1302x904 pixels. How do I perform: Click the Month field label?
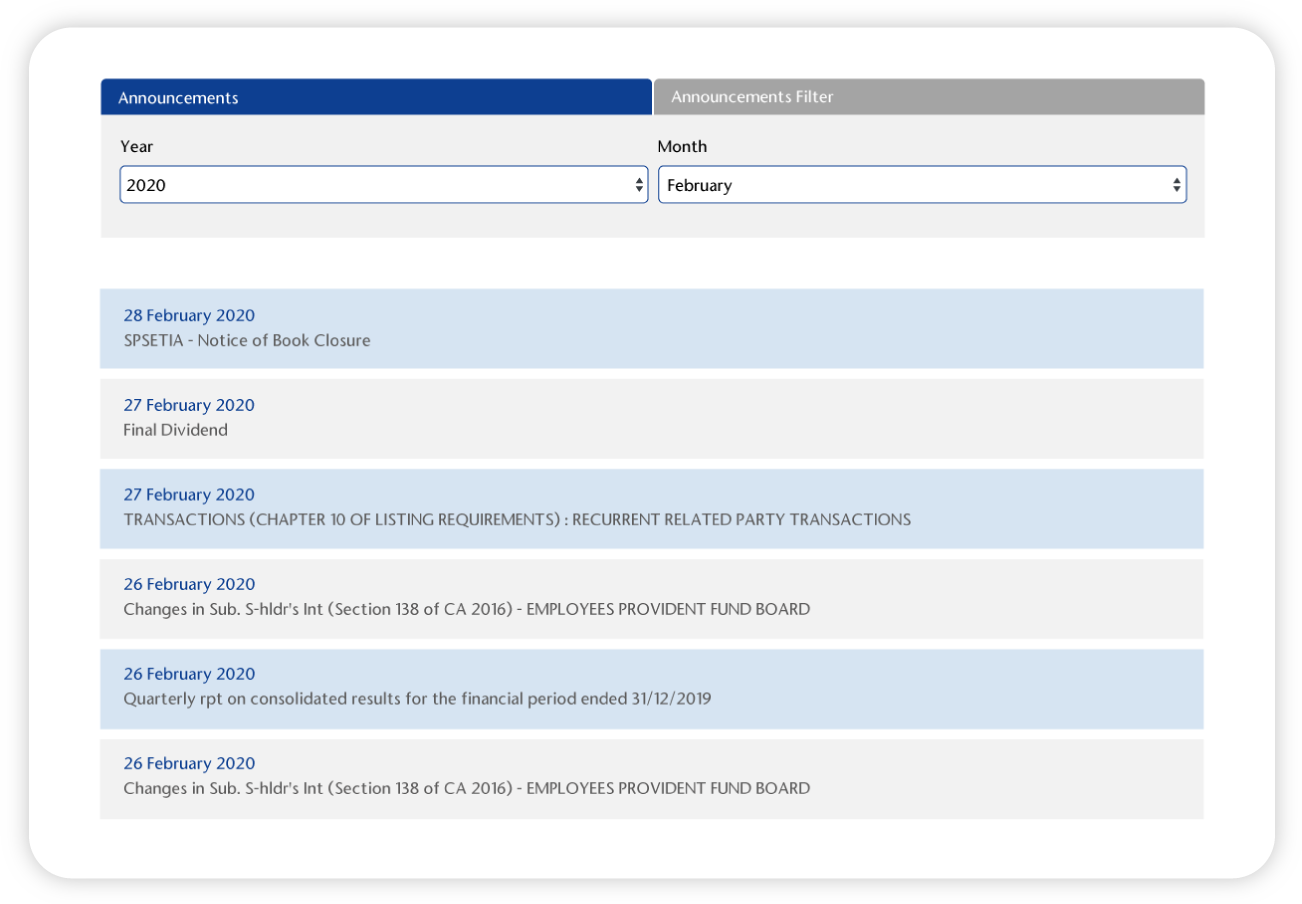[682, 147]
